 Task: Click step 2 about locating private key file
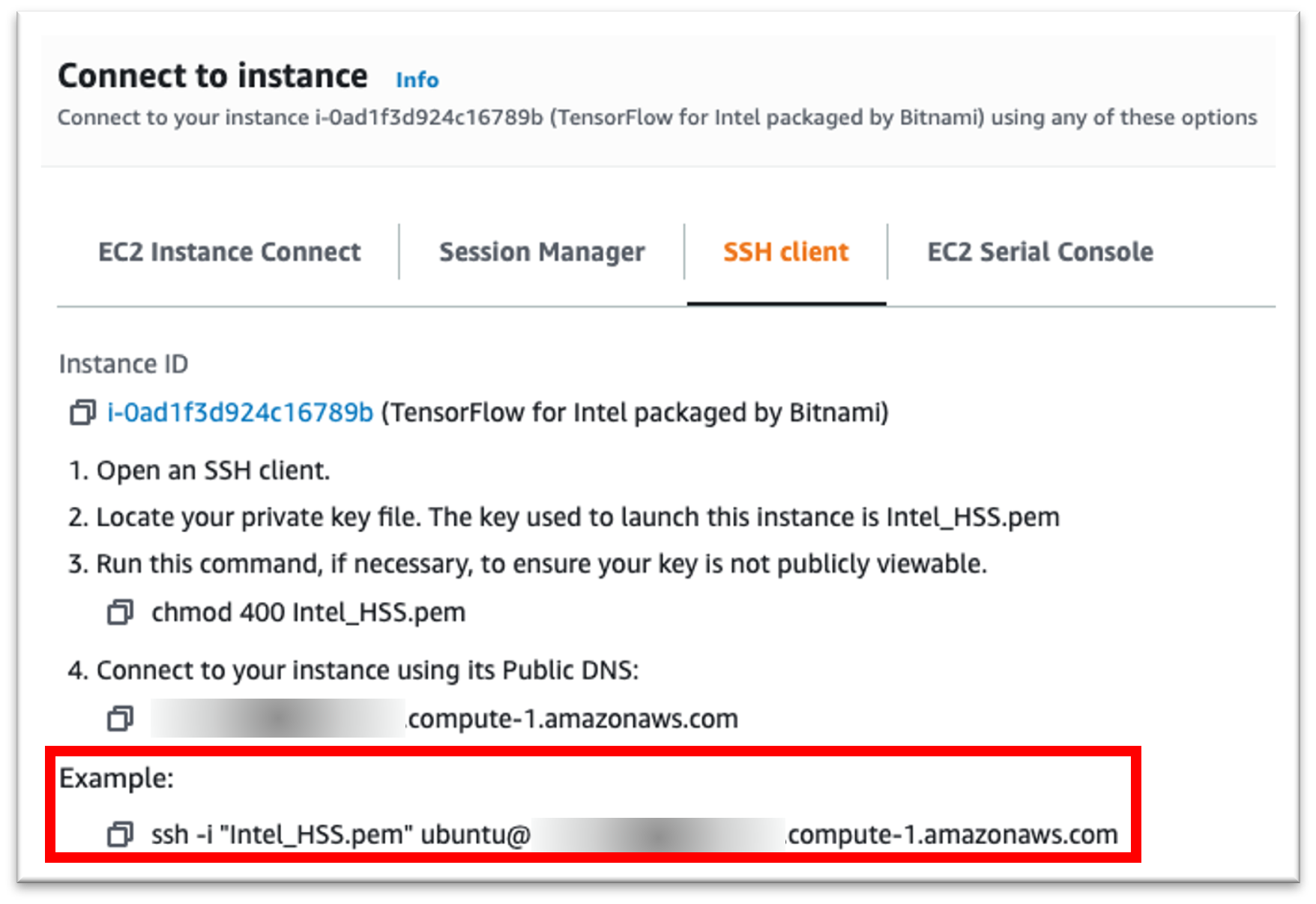[564, 517]
